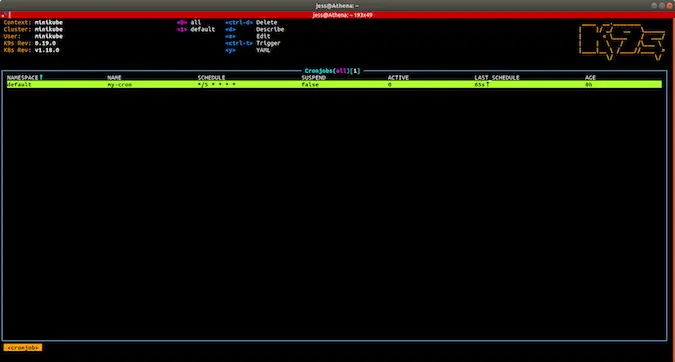Click the Edit command hint
Image resolution: width=675 pixels, height=362 pixels.
pyautogui.click(x=263, y=36)
